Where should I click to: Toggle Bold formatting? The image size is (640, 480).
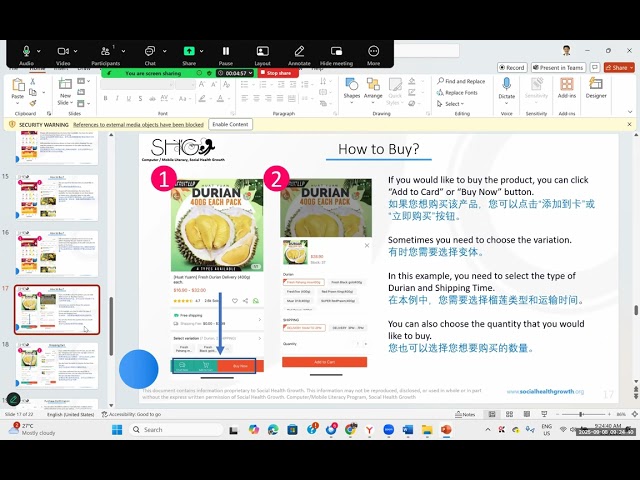[x=105, y=98]
